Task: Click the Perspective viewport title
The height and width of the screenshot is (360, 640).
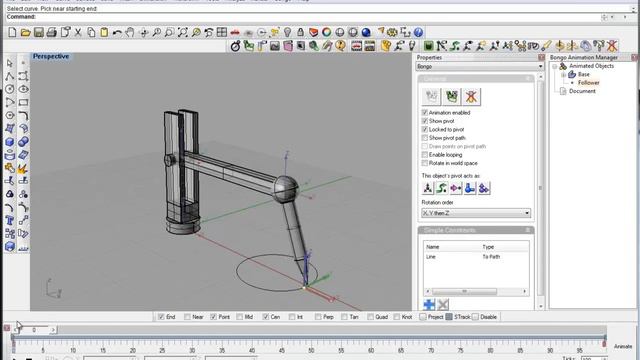Action: click(51, 56)
